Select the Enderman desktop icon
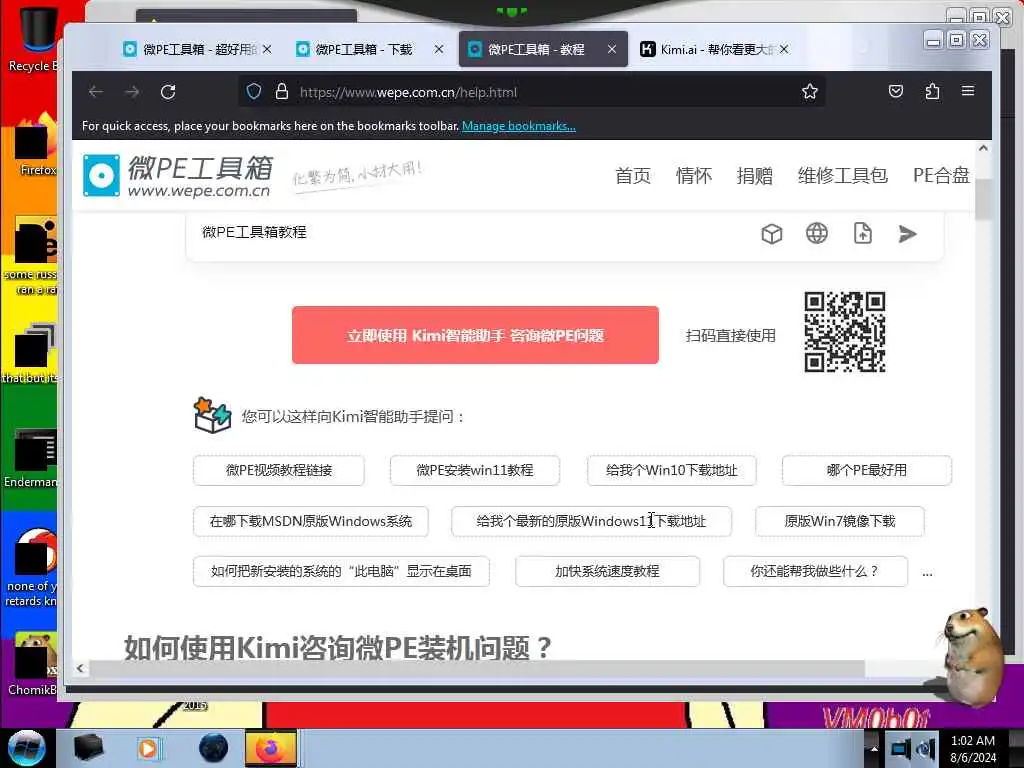 tap(31, 457)
